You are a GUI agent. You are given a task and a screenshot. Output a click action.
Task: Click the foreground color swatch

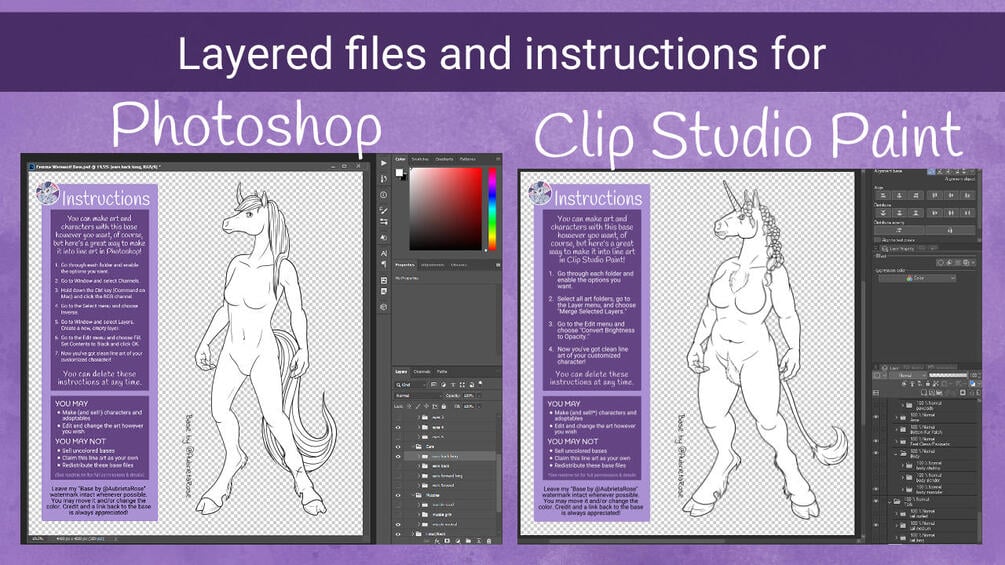[399, 172]
